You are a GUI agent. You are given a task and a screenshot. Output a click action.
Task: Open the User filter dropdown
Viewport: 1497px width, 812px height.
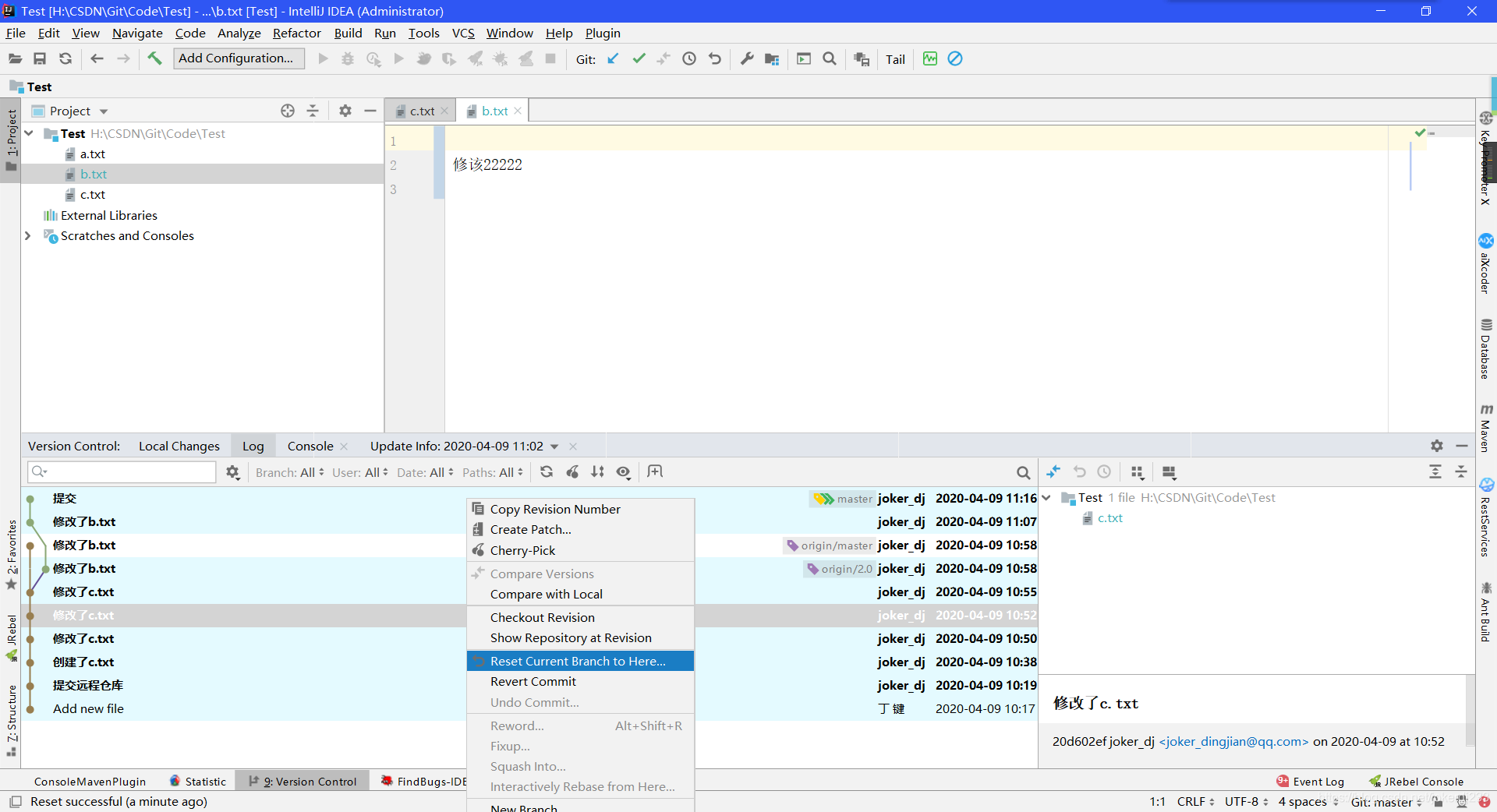359,472
